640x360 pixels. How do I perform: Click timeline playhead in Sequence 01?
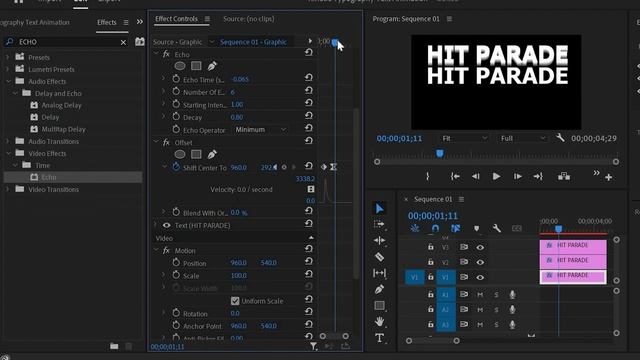pyautogui.click(x=558, y=229)
